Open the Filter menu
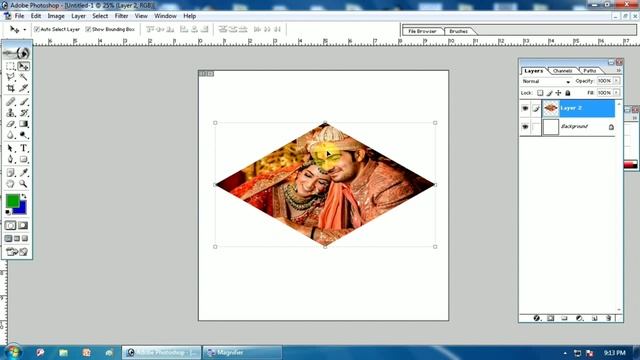 tap(121, 16)
